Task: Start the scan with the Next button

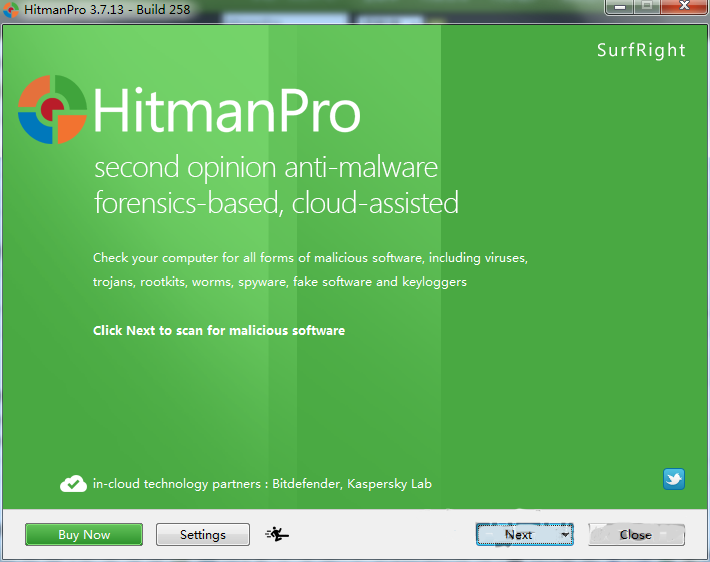Action: [x=519, y=534]
